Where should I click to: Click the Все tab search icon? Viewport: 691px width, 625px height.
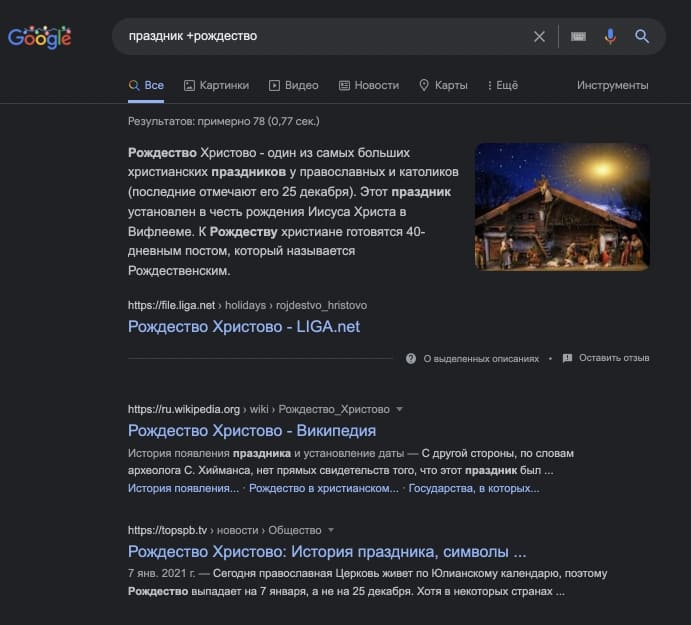pos(134,86)
